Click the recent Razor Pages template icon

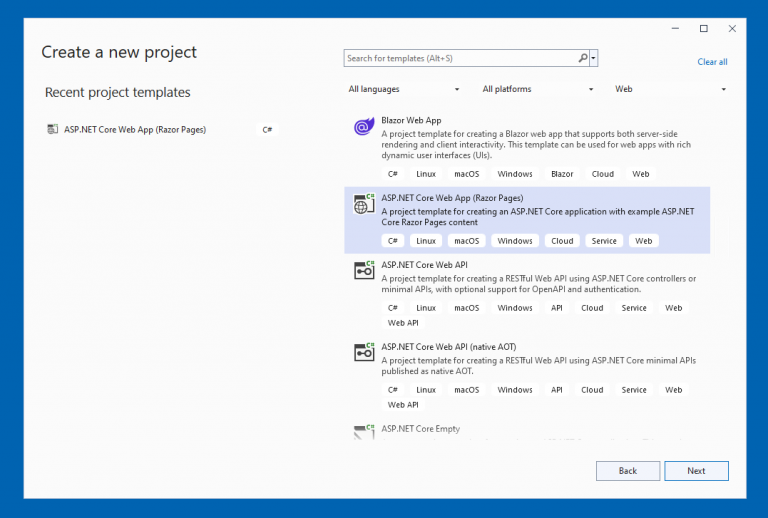53,129
